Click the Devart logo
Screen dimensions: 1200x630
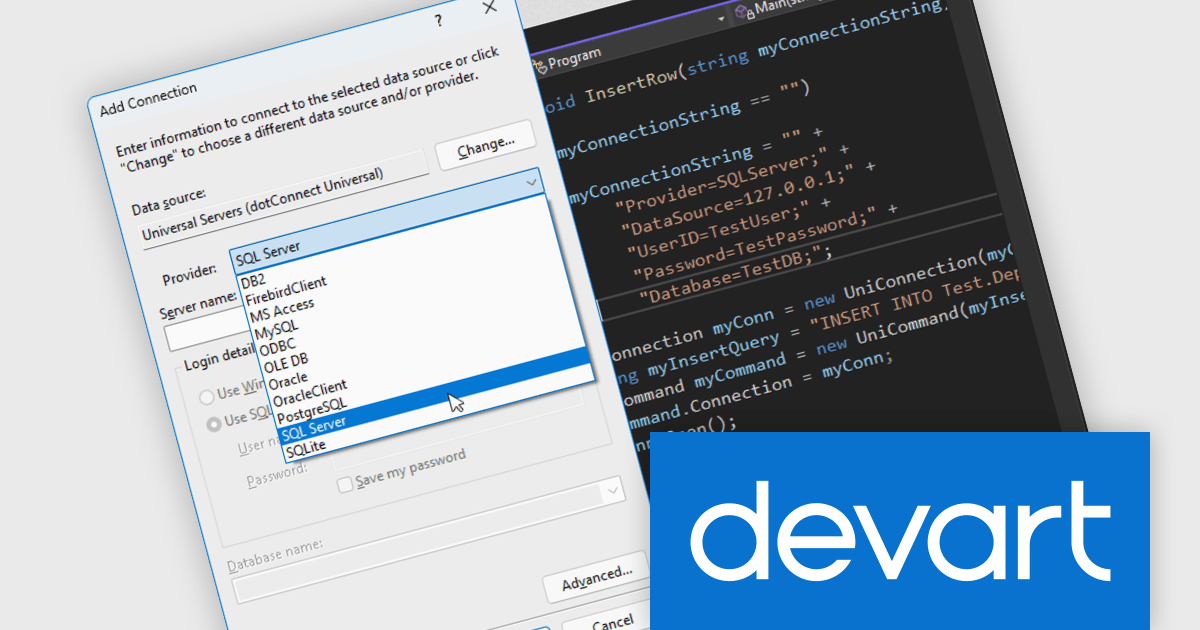pos(900,530)
